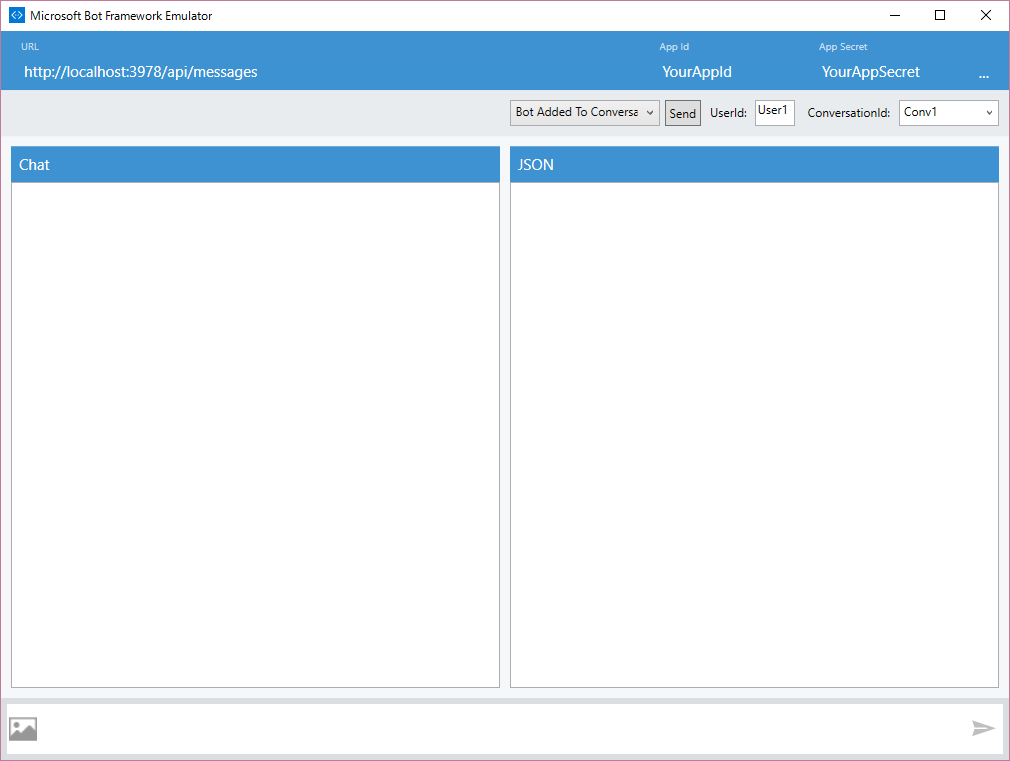Image resolution: width=1010 pixels, height=761 pixels.
Task: Open the ellipsis settings menu
Action: coord(984,76)
